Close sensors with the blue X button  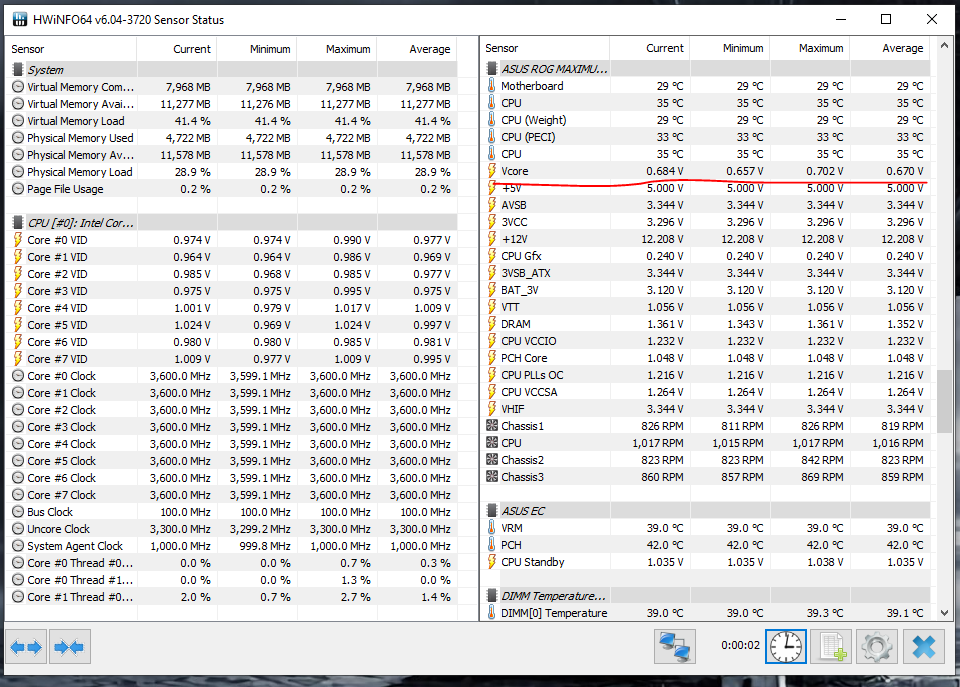[923, 647]
